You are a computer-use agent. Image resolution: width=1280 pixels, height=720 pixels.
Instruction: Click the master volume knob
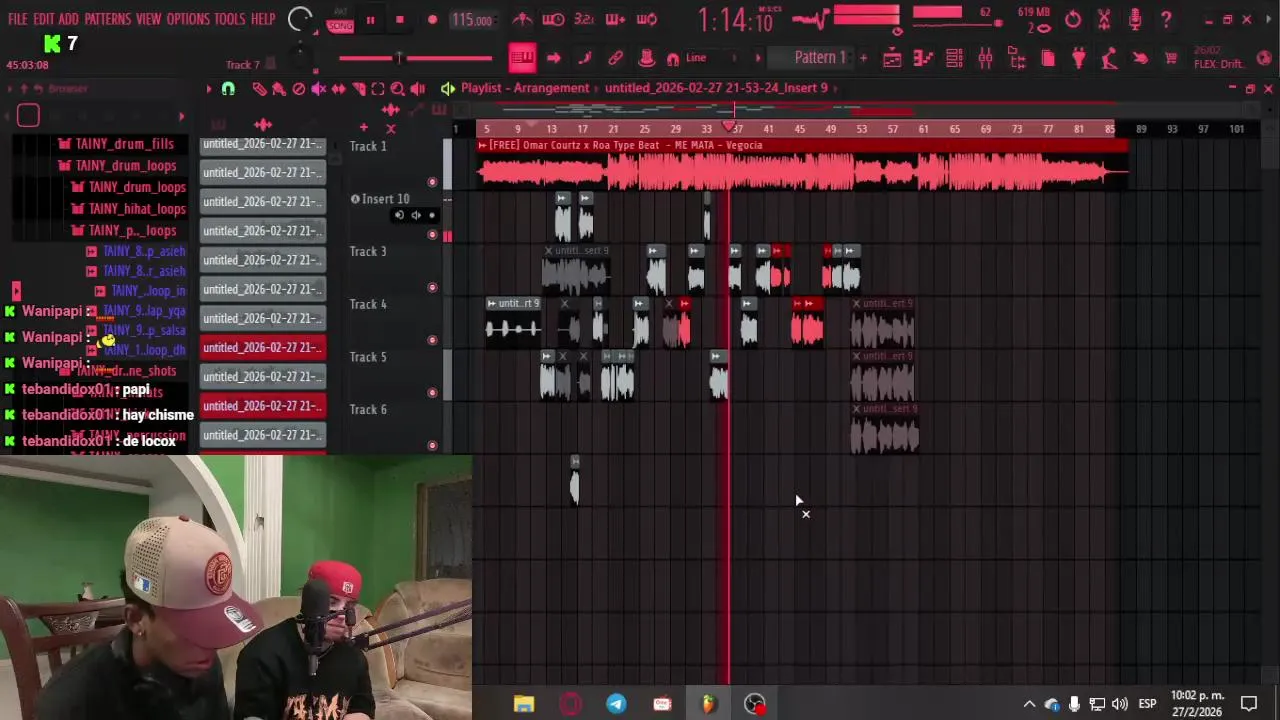click(x=300, y=19)
